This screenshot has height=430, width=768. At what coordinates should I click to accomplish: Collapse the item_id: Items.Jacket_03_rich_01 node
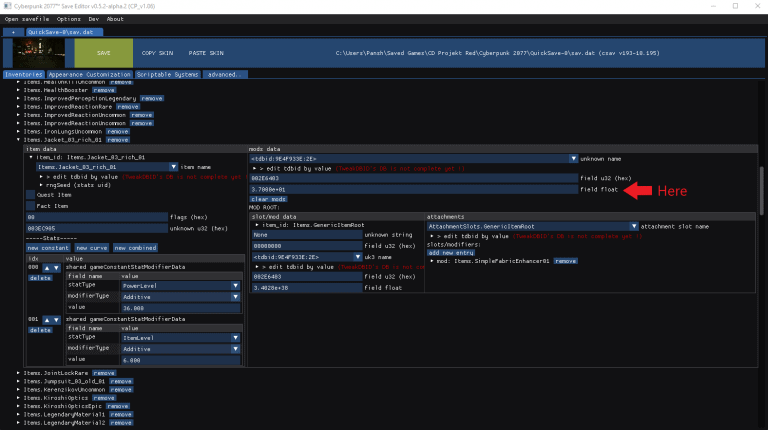click(x=31, y=157)
